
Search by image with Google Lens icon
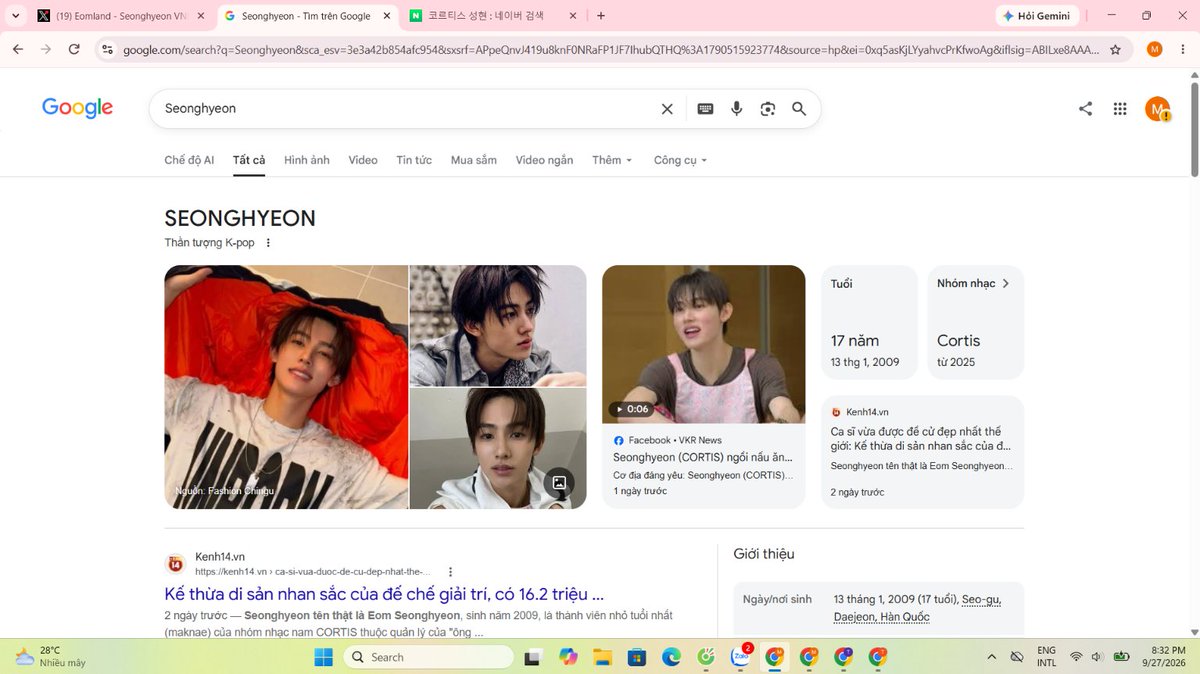click(768, 109)
